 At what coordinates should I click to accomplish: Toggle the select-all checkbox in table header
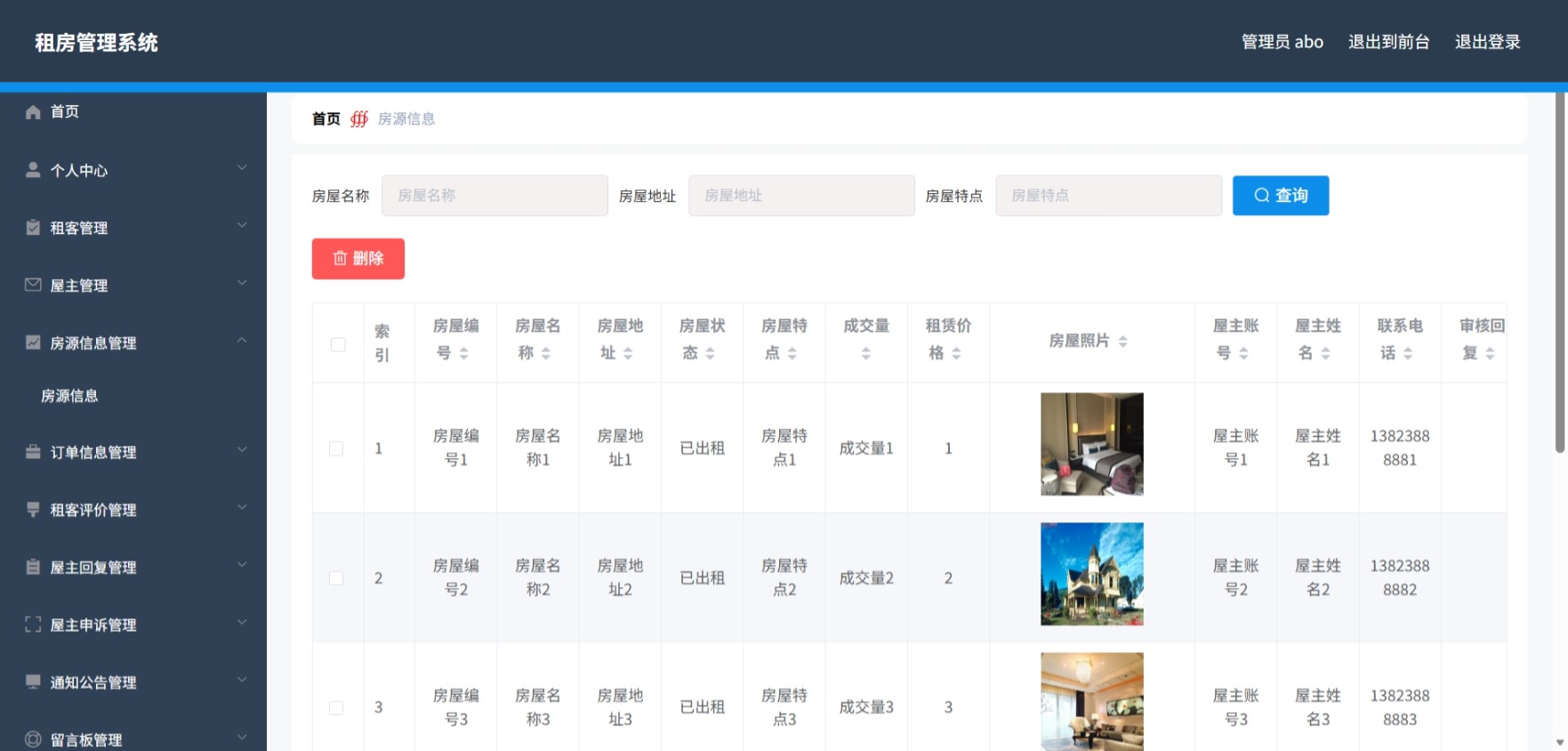click(338, 344)
